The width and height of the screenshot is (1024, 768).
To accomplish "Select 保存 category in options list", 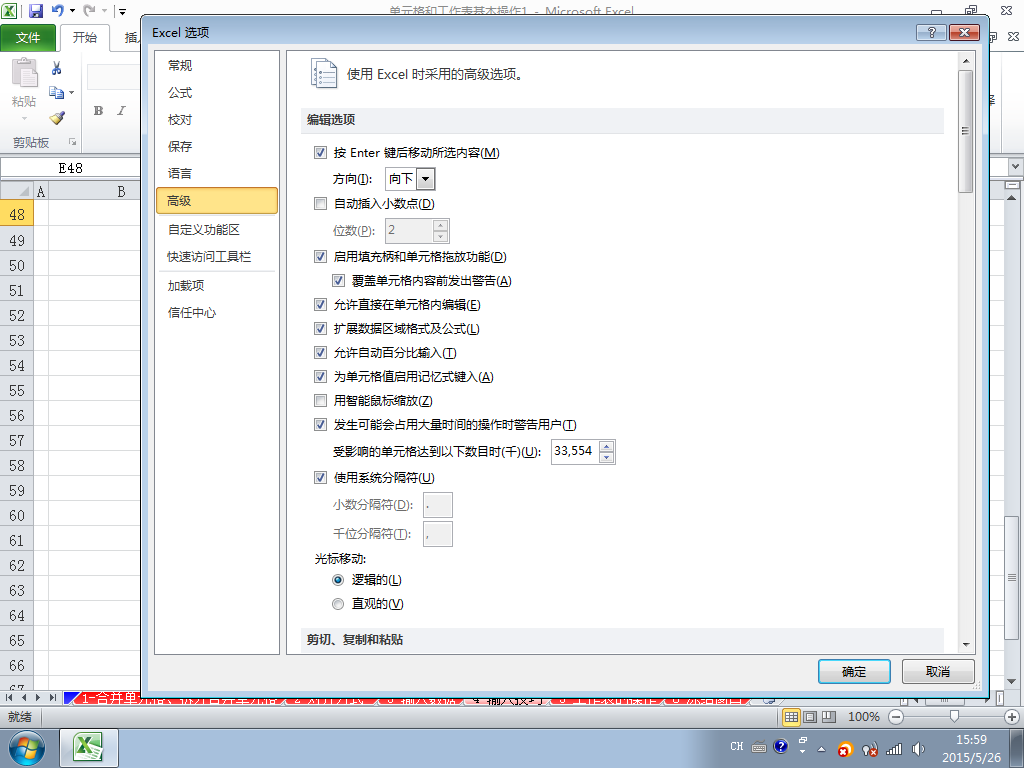I will (217, 146).
